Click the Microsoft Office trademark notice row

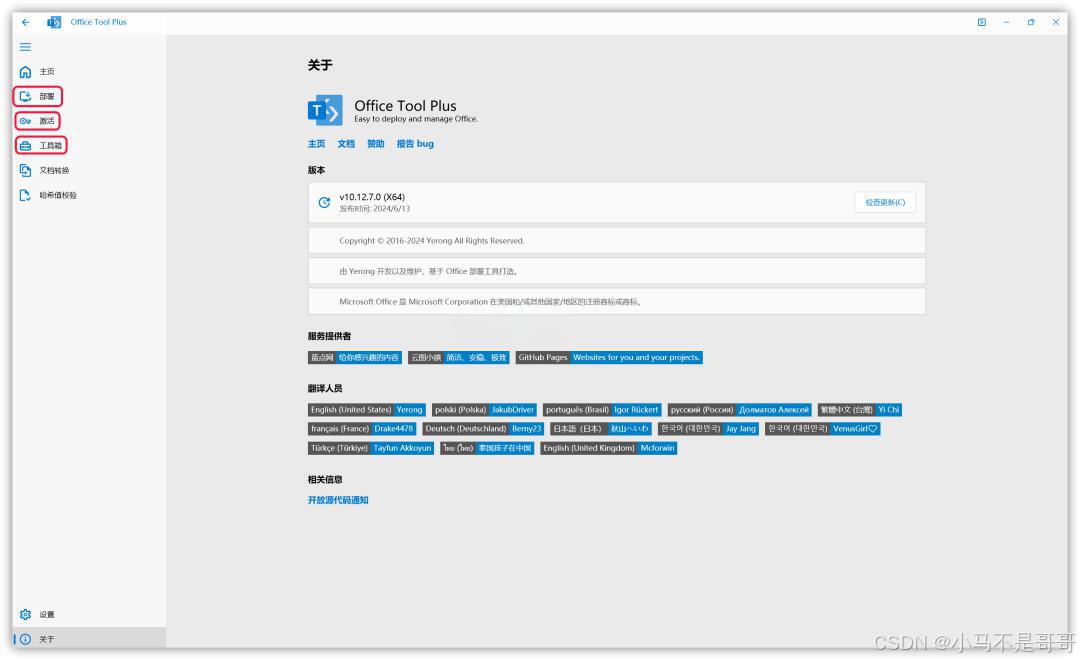617,302
